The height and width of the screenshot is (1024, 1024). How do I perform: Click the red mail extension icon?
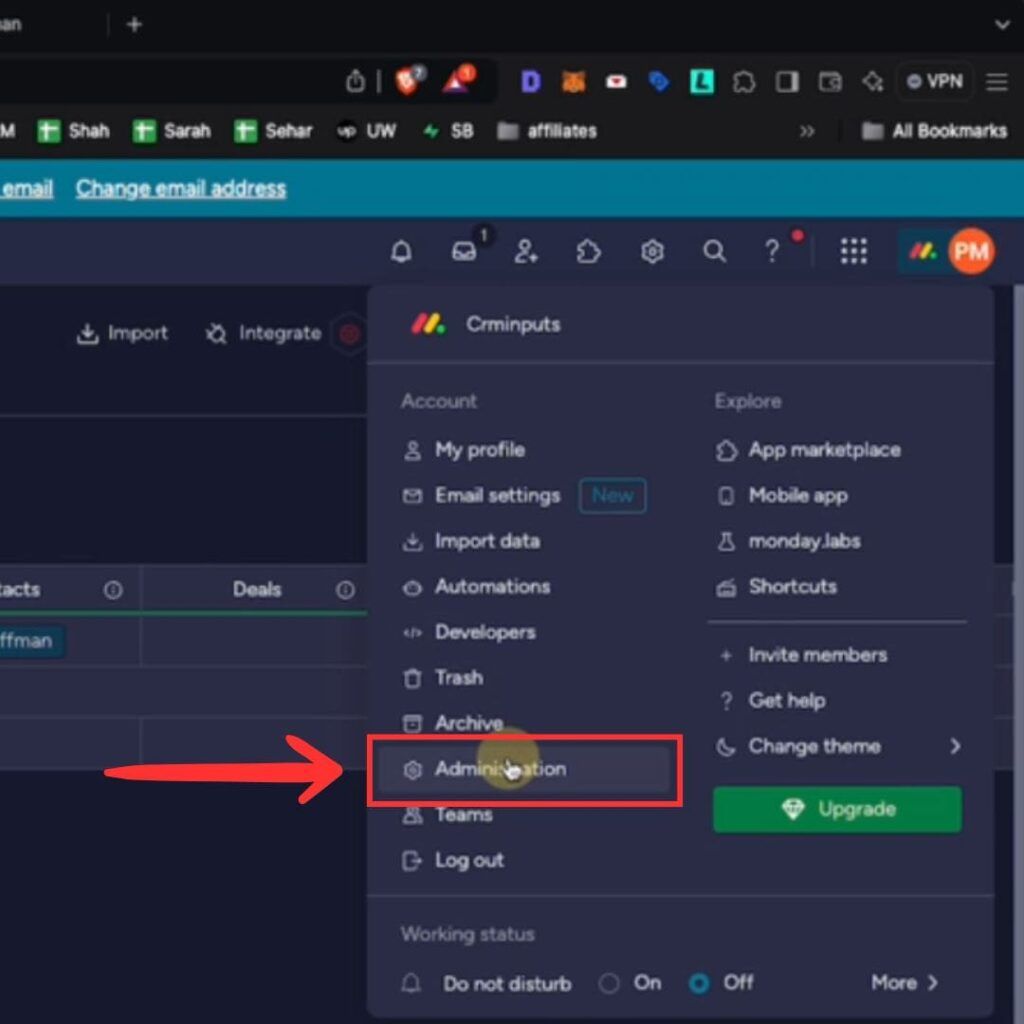click(616, 82)
